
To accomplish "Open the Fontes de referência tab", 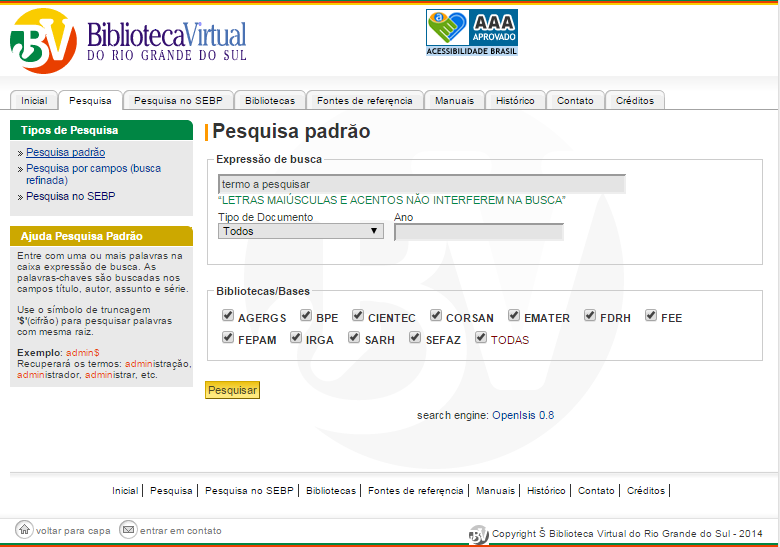I will point(365,100).
